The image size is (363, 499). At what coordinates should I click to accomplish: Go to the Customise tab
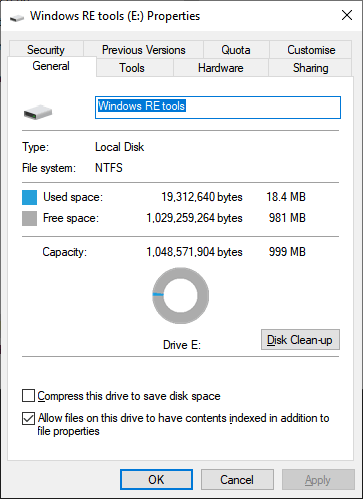[311, 50]
